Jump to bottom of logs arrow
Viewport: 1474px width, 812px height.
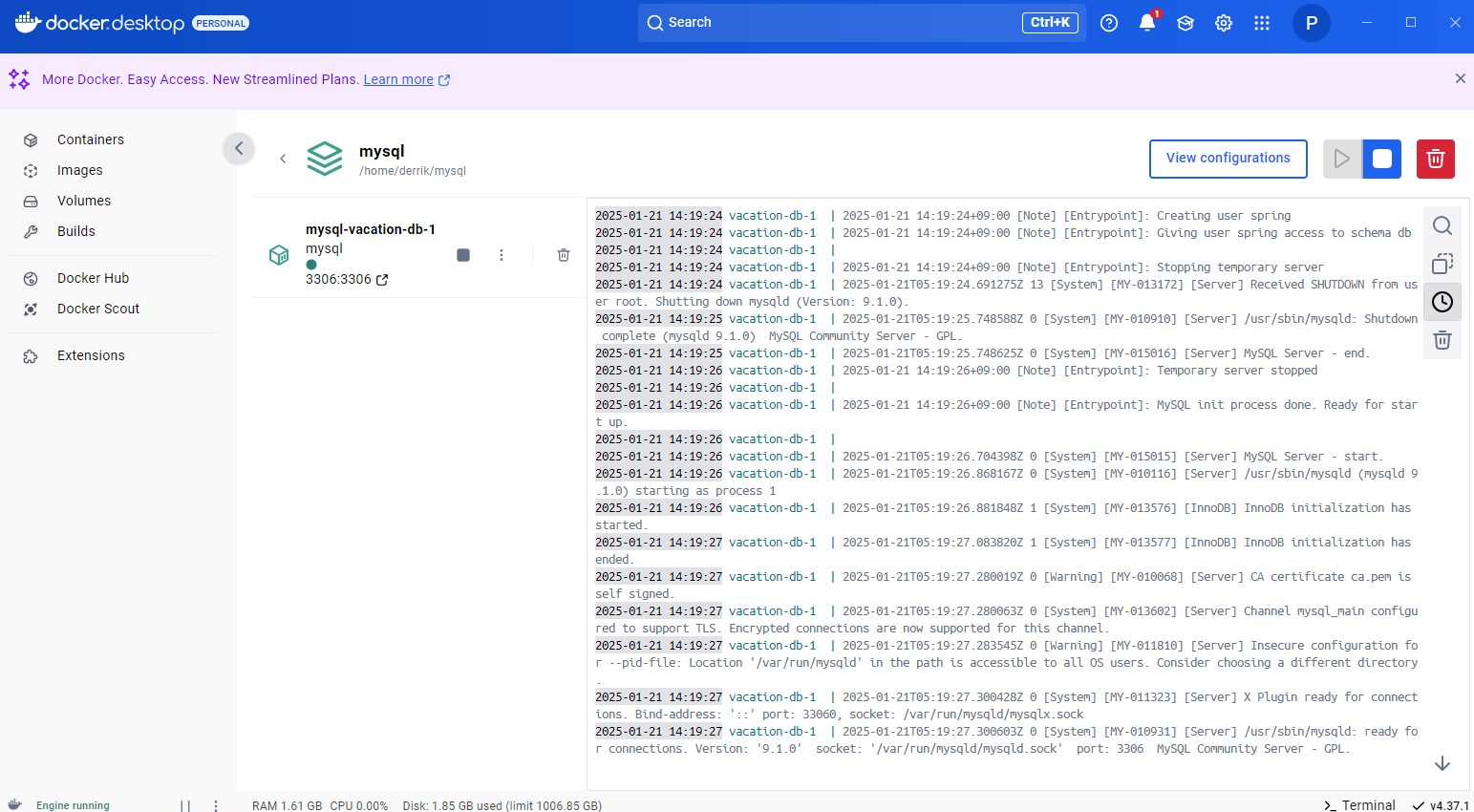[x=1442, y=763]
